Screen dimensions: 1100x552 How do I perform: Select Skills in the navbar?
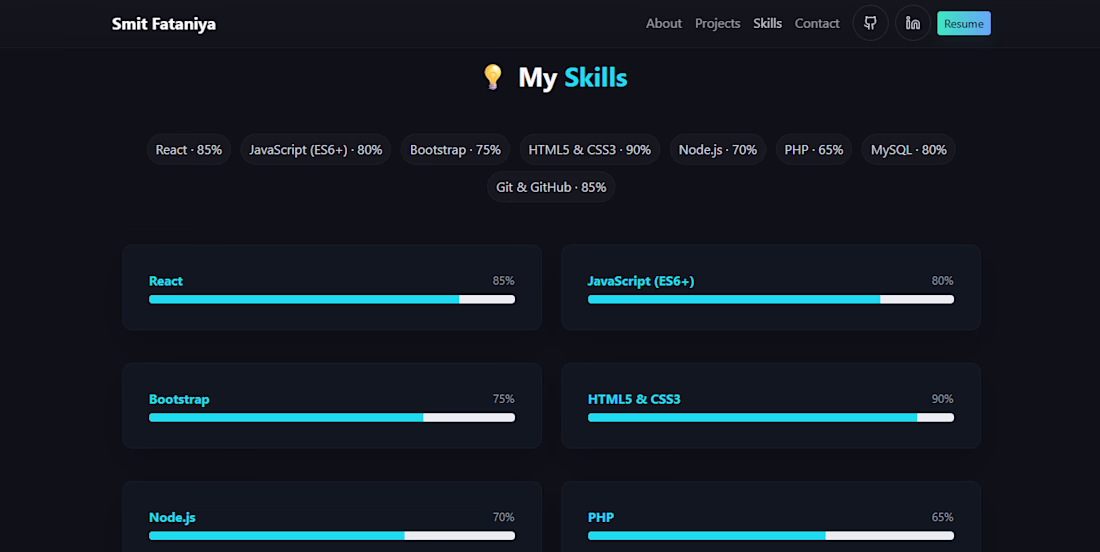(x=767, y=23)
